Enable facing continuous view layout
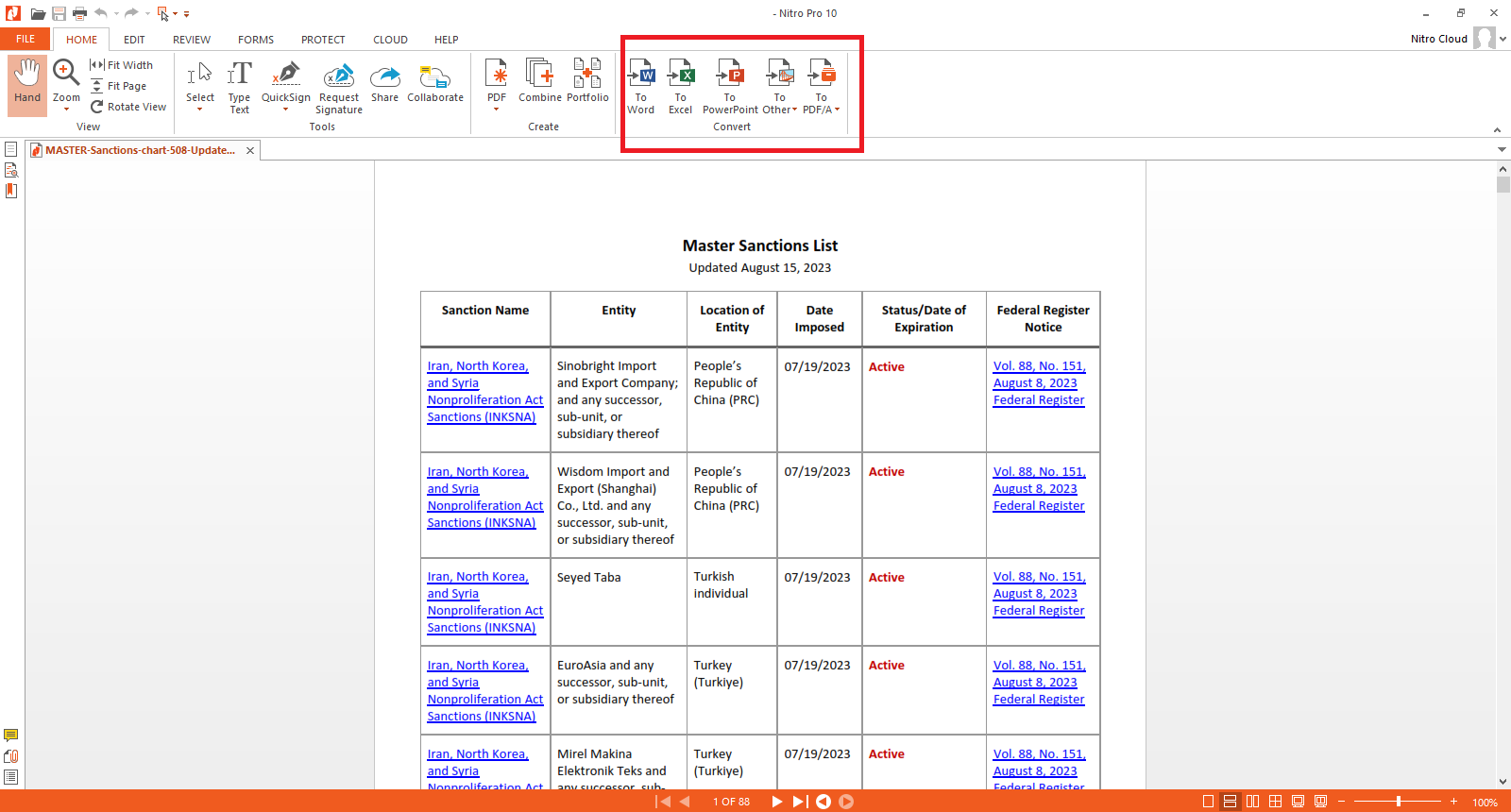 1275,802
